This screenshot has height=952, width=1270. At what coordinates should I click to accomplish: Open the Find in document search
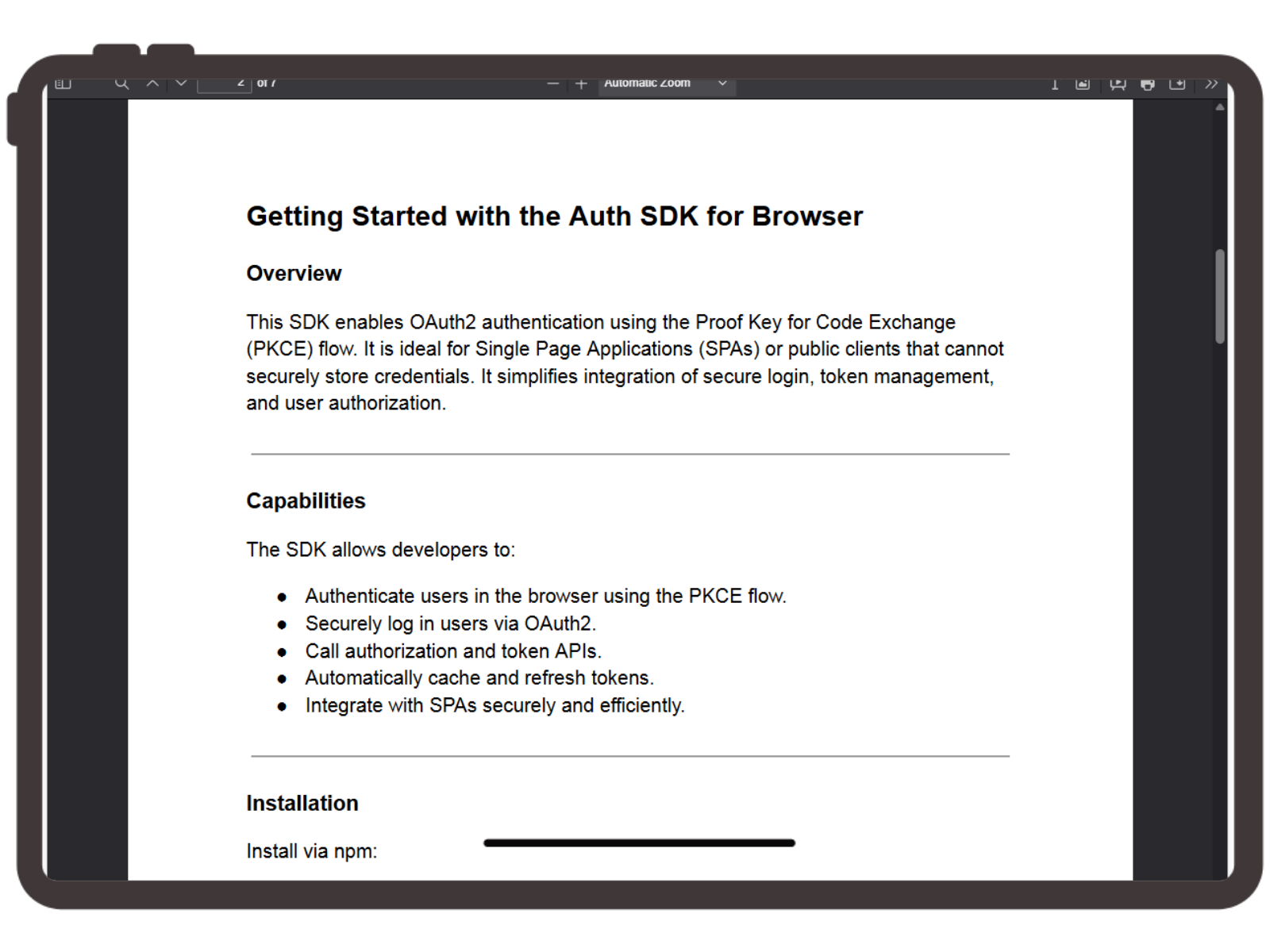tap(122, 82)
